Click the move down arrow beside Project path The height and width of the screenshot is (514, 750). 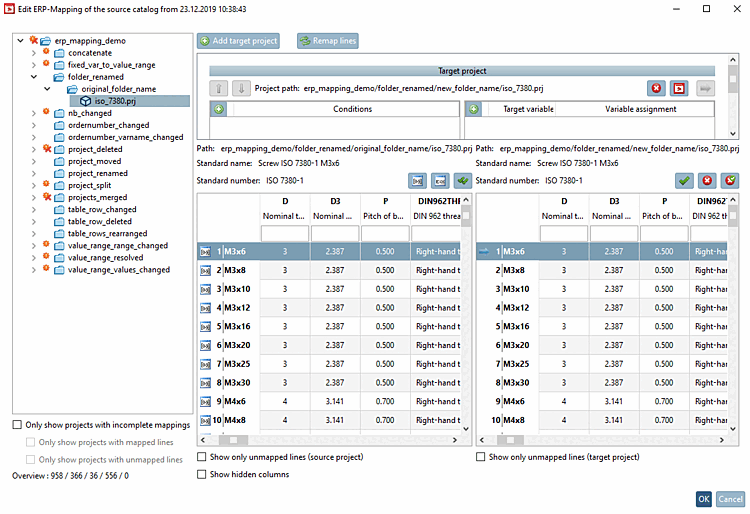tap(241, 89)
